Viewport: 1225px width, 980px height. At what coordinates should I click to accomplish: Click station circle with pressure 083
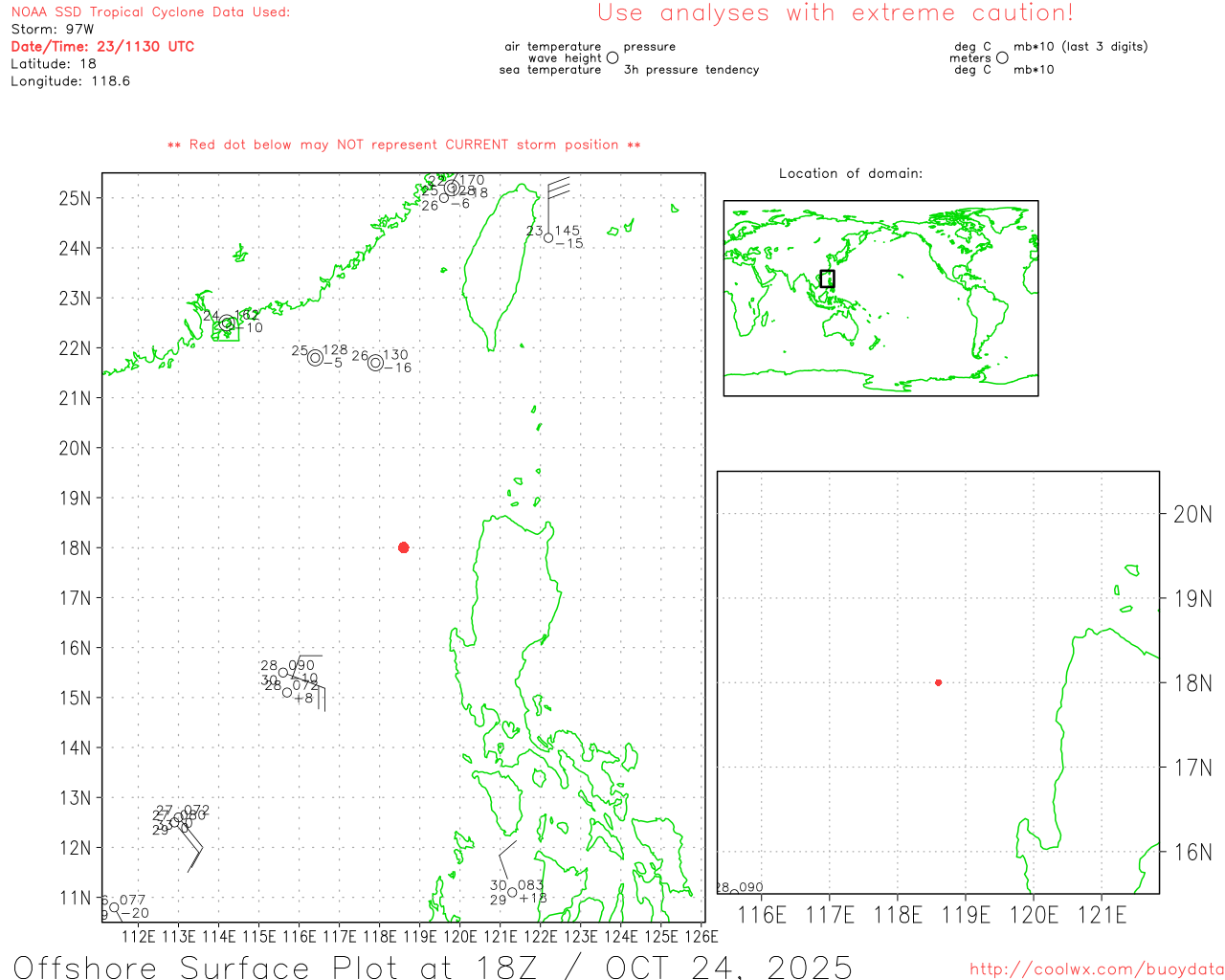(x=512, y=892)
